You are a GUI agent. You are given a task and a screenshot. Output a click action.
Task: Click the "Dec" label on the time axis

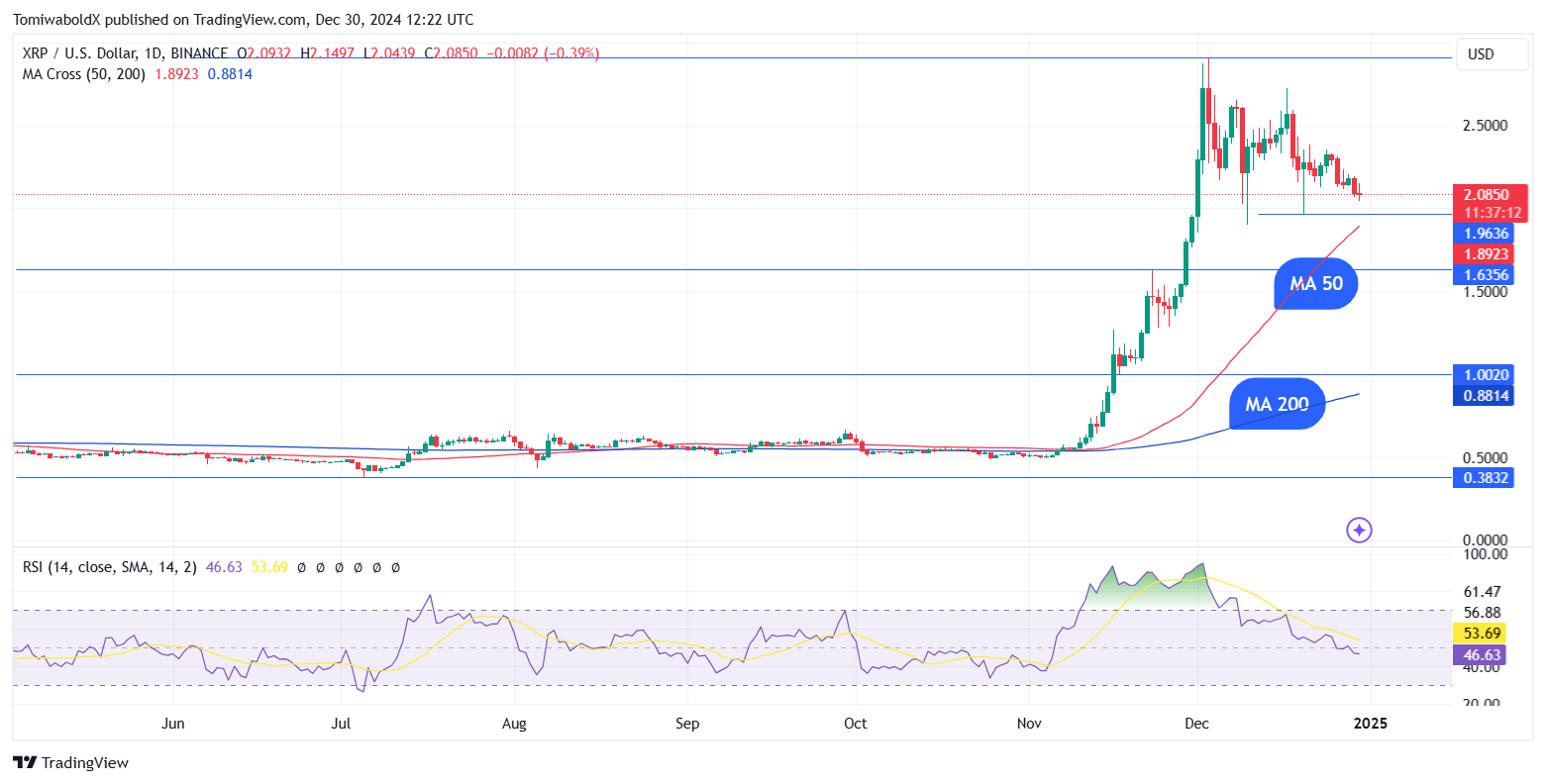tap(1197, 724)
